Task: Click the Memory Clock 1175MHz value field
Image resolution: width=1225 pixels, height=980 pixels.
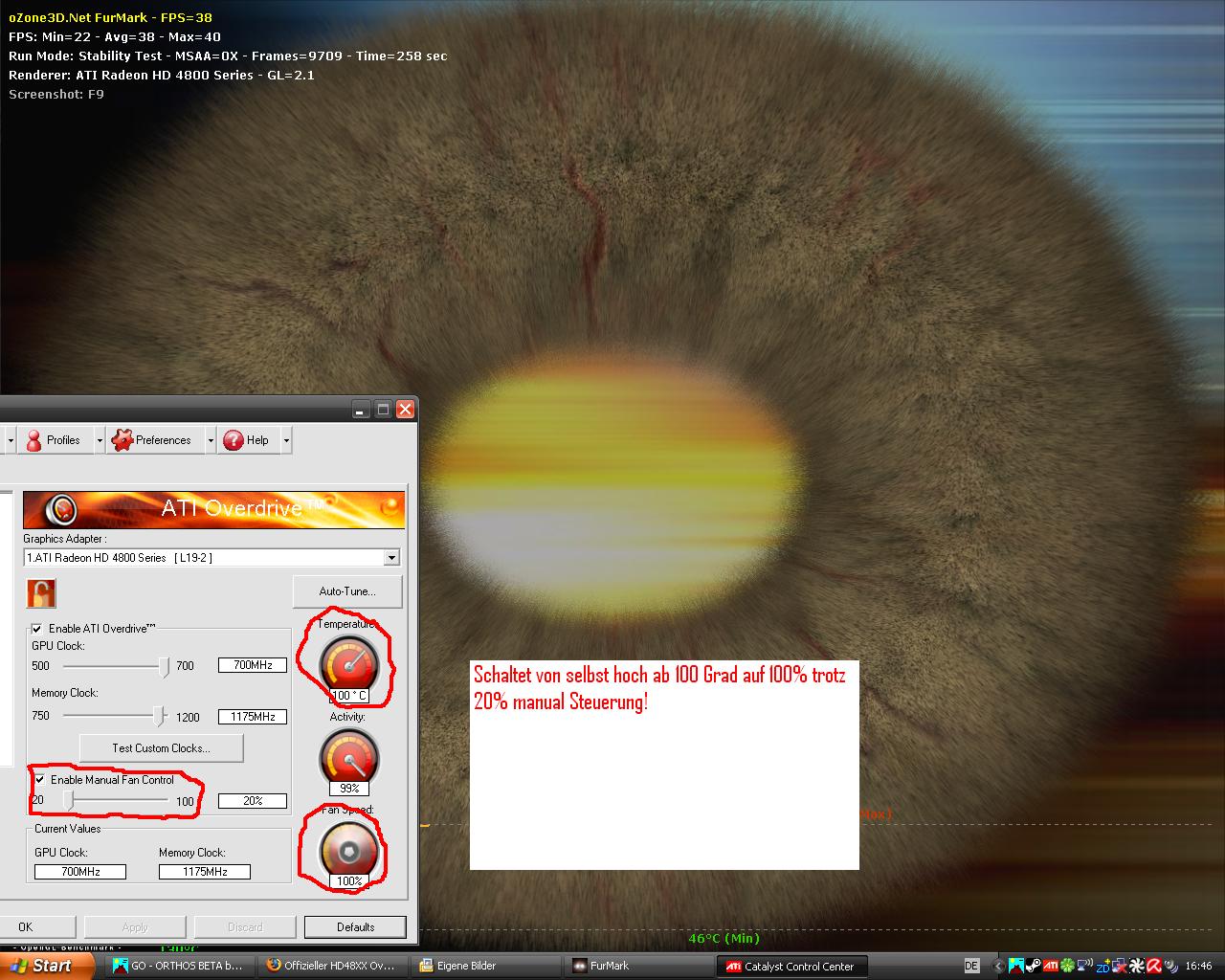Action: point(253,716)
